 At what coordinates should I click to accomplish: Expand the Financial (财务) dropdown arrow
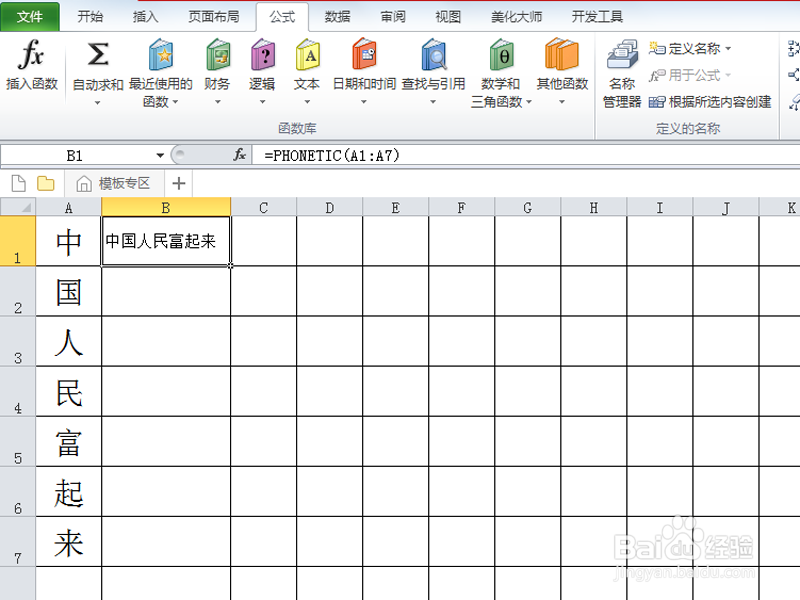tap(218, 102)
